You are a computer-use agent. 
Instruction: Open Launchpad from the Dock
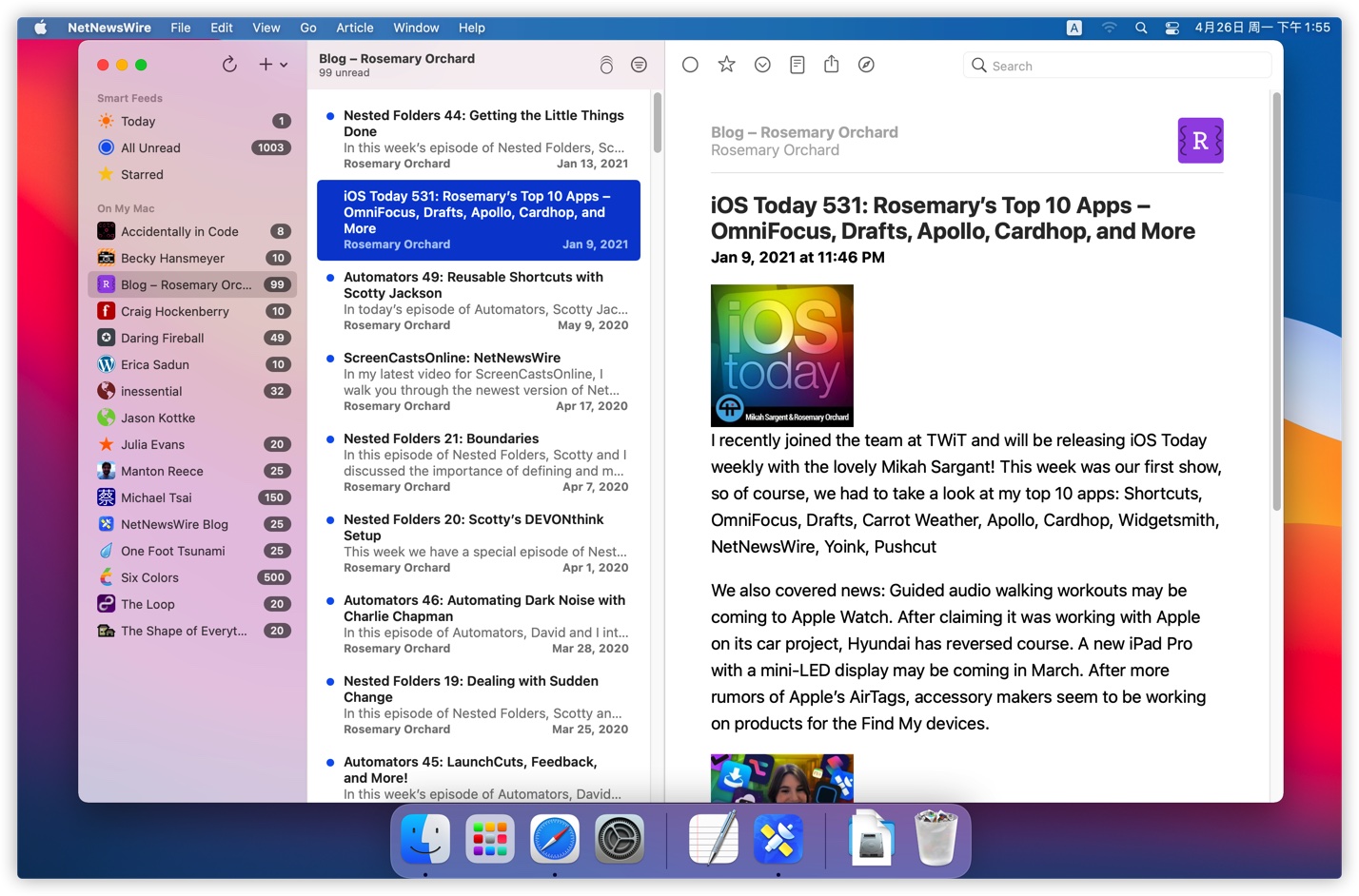pos(490,839)
